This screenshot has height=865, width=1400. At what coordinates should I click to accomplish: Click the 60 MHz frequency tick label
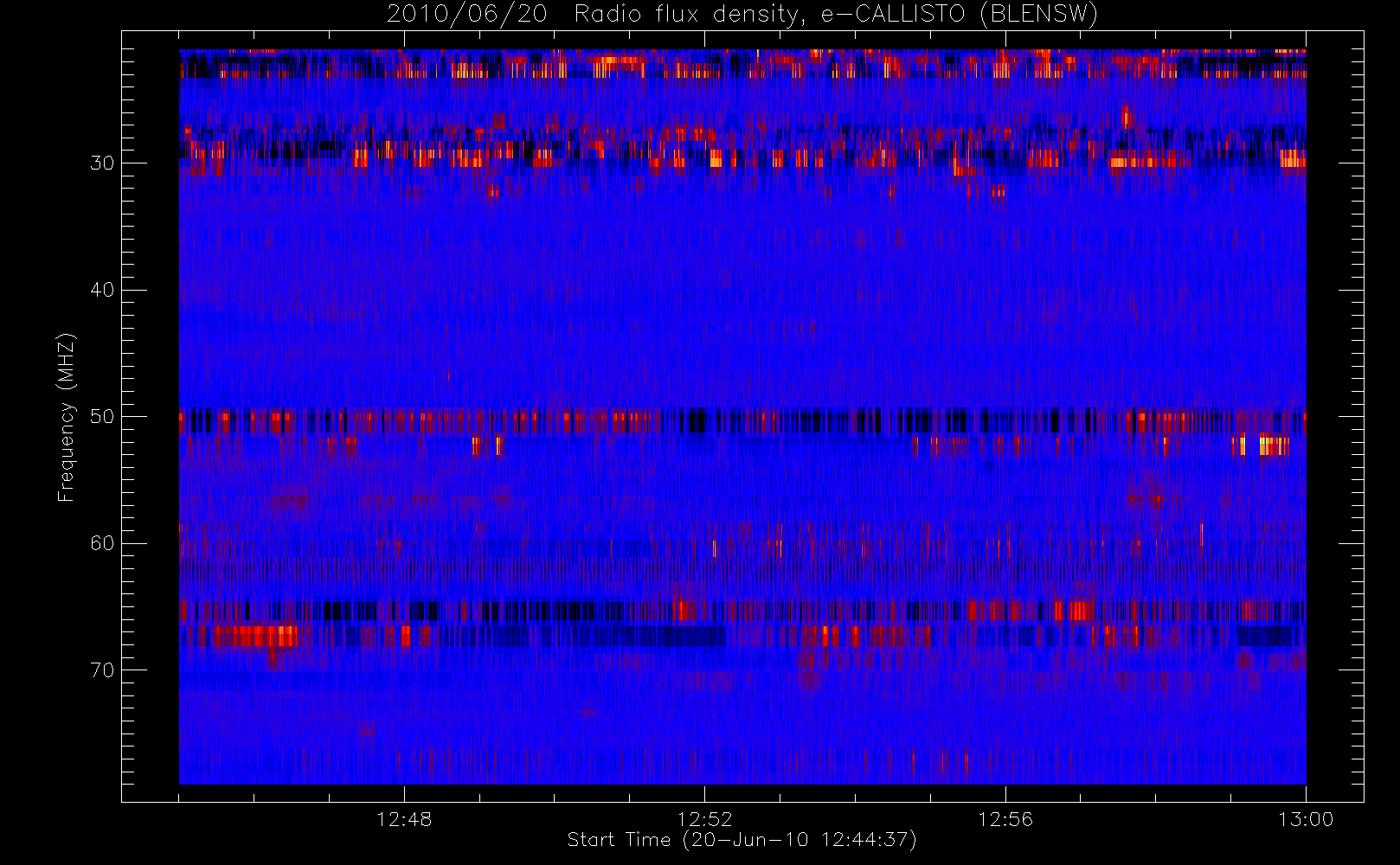point(102,543)
